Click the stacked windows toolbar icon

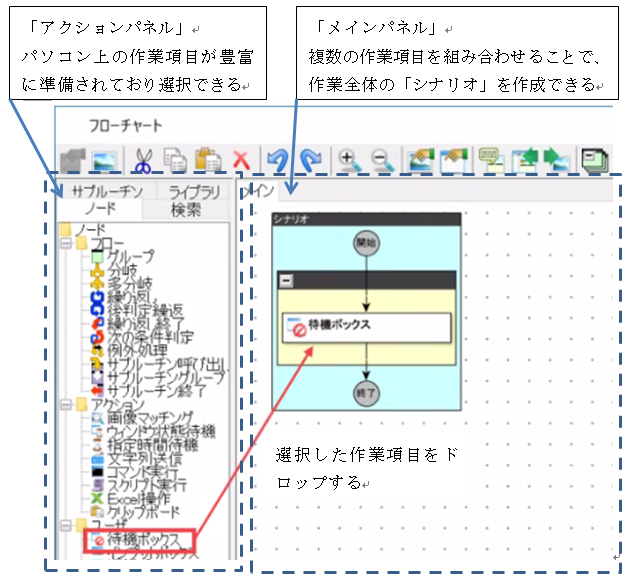[595, 161]
